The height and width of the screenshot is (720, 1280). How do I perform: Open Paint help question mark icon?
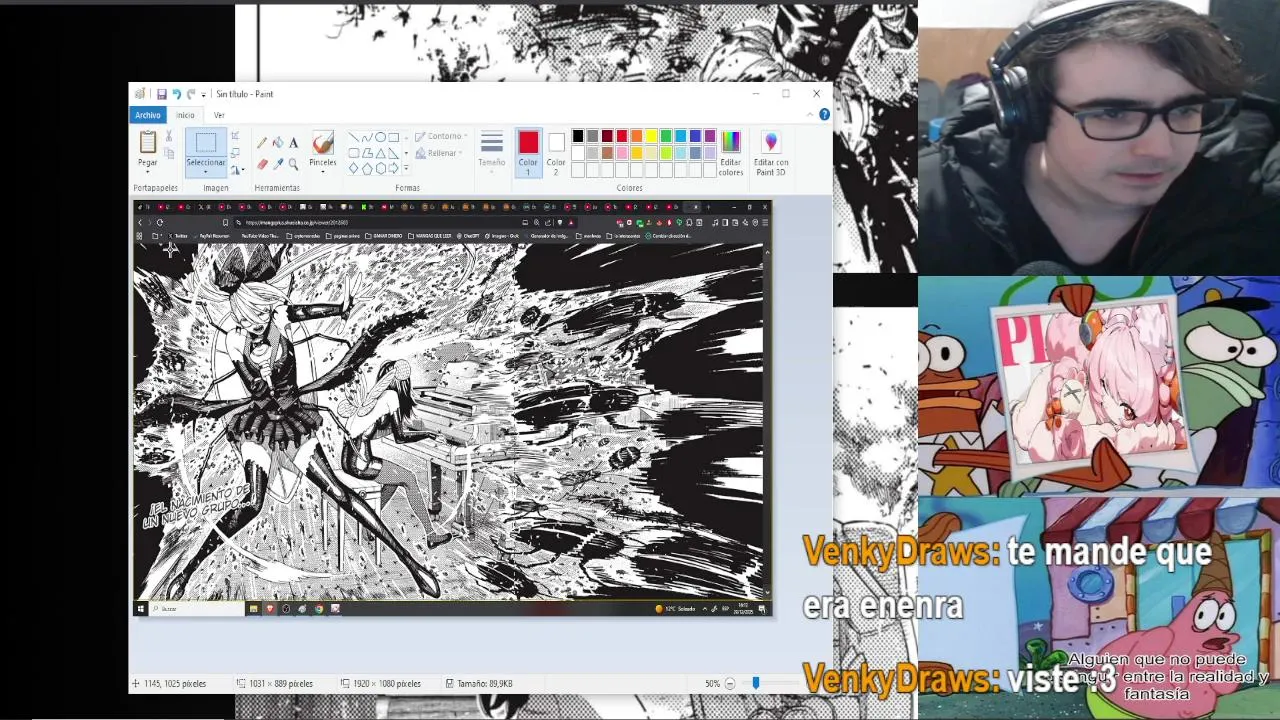click(824, 114)
